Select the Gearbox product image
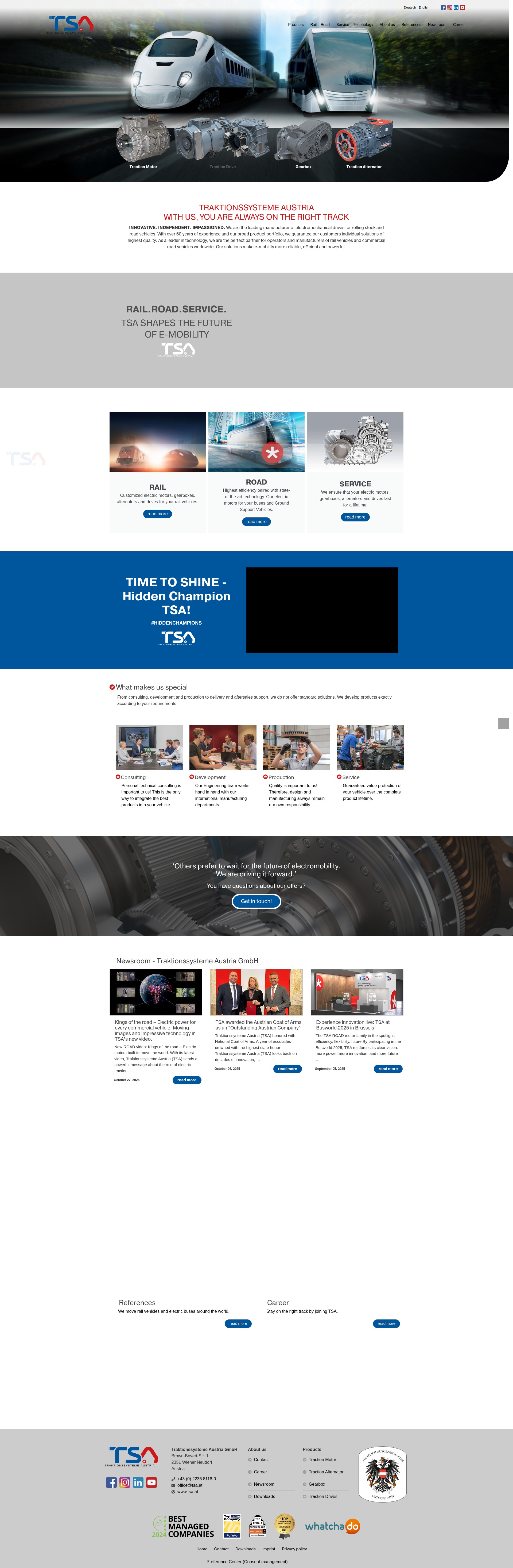Image resolution: width=513 pixels, height=1568 pixels. click(x=303, y=140)
